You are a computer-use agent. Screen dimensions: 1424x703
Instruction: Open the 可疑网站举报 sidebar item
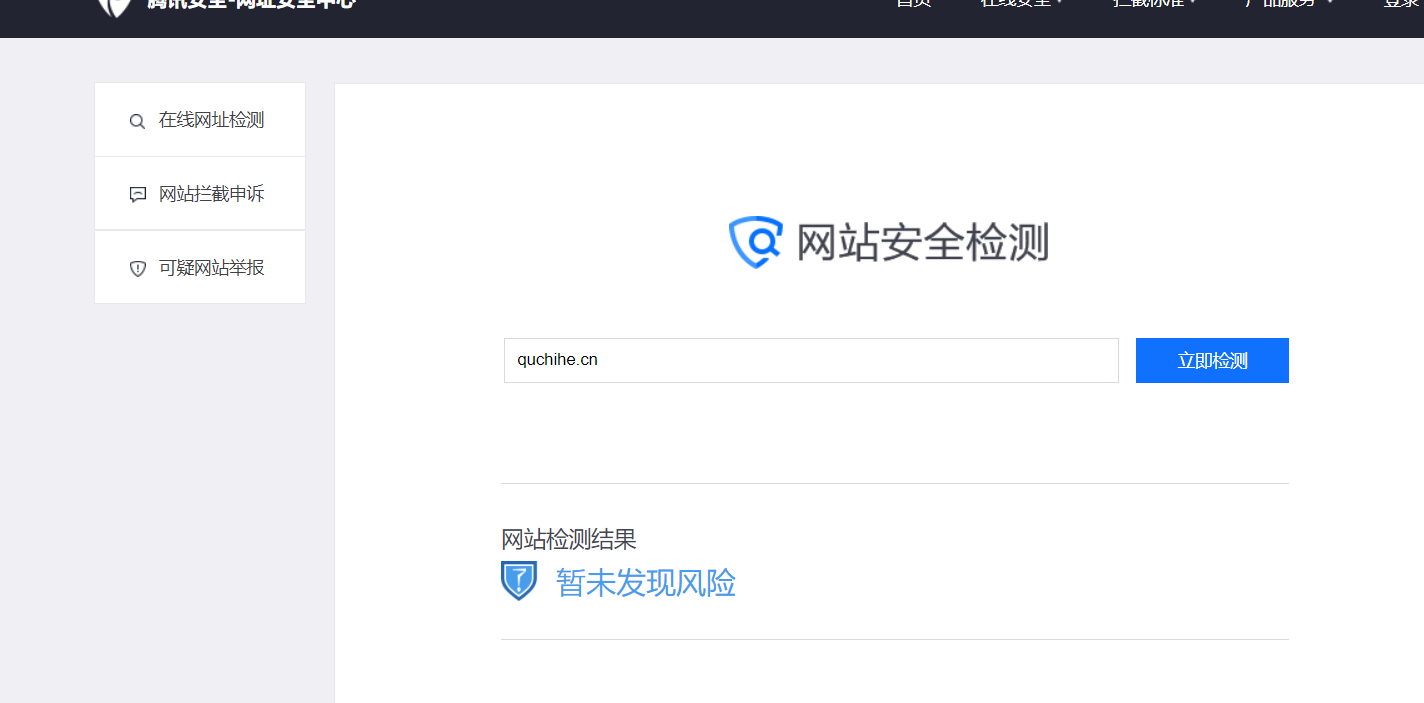pyautogui.click(x=200, y=267)
